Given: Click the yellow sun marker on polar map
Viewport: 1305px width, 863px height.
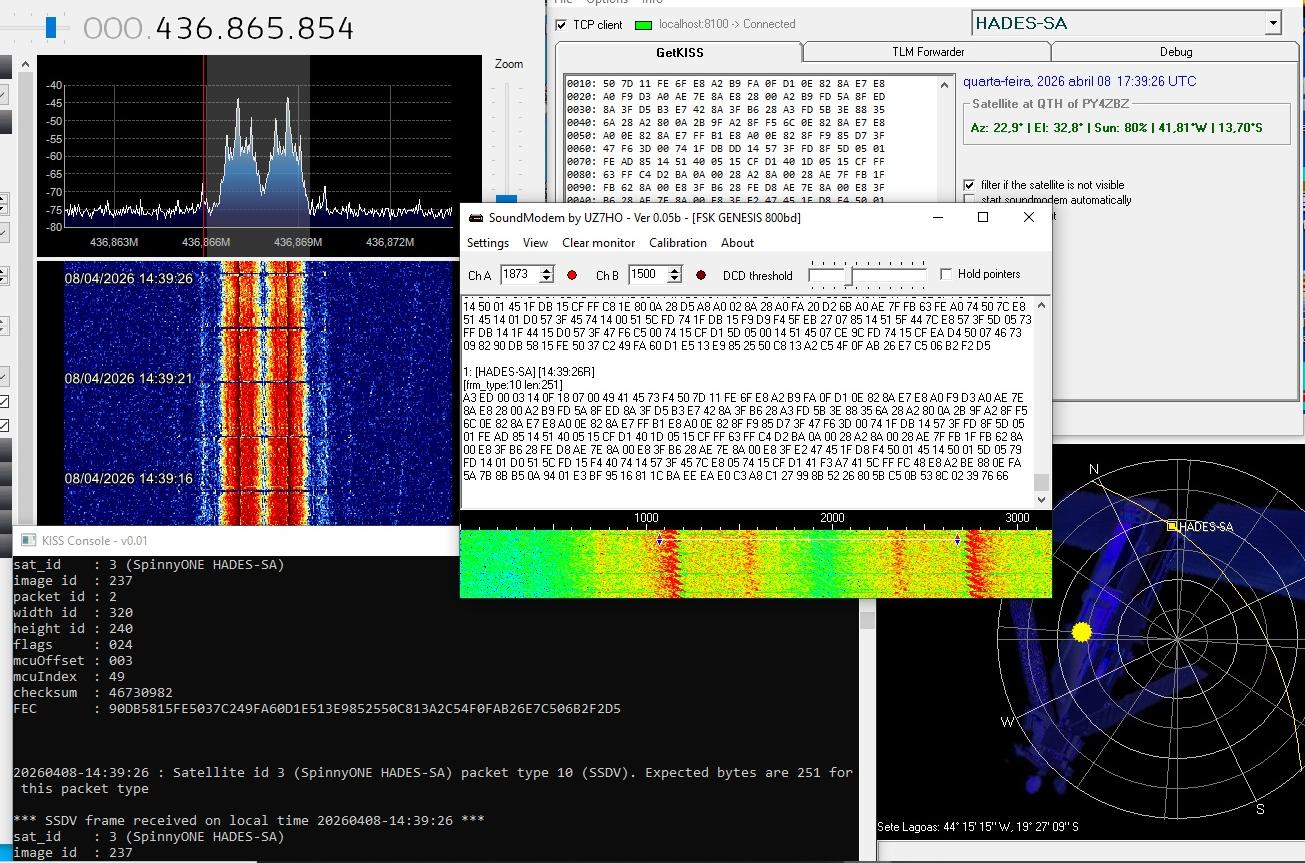Looking at the screenshot, I should pyautogui.click(x=1081, y=632).
